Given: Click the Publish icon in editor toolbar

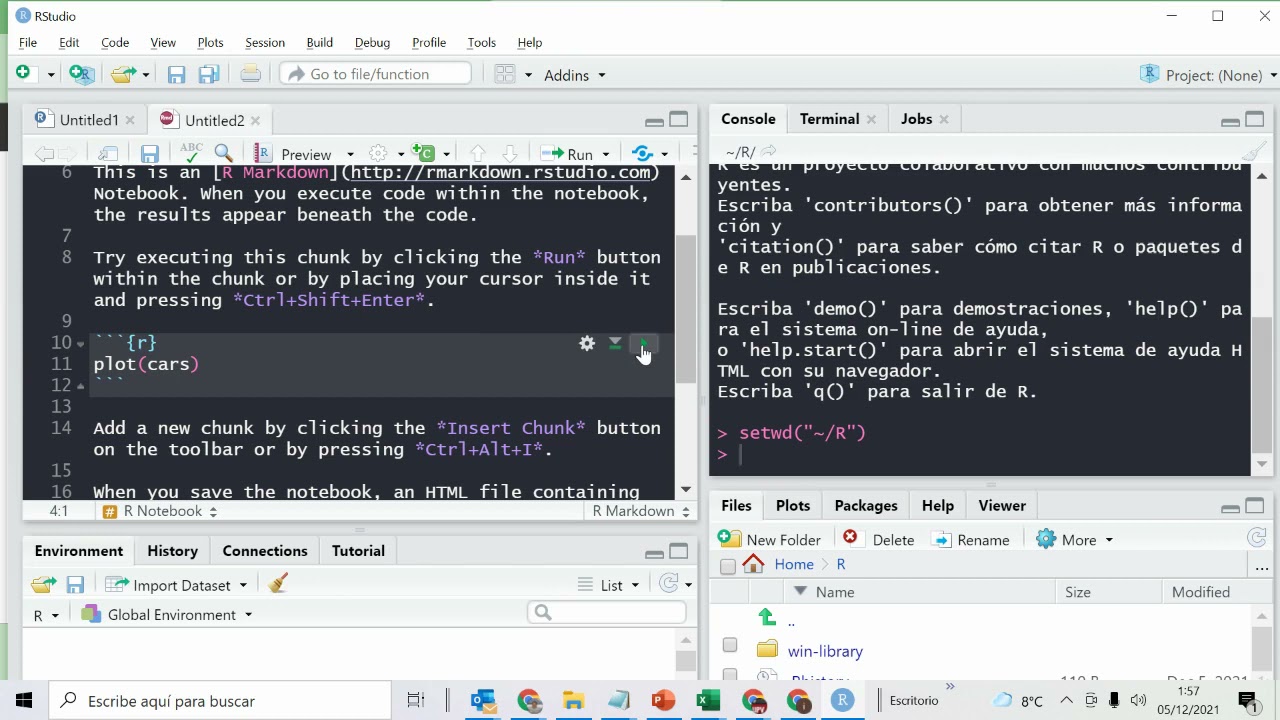Looking at the screenshot, I should 643,153.
